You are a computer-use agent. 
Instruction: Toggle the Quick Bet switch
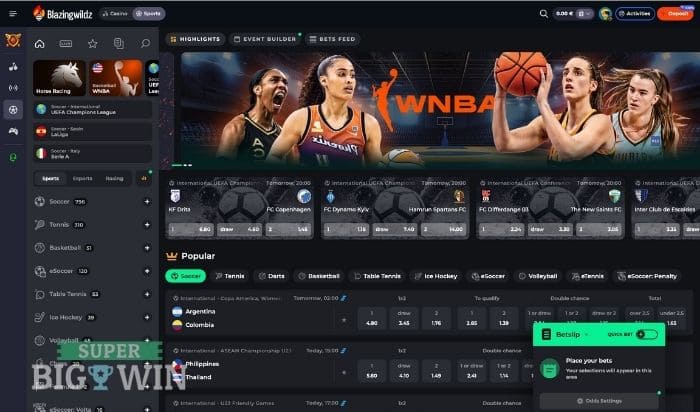point(646,334)
